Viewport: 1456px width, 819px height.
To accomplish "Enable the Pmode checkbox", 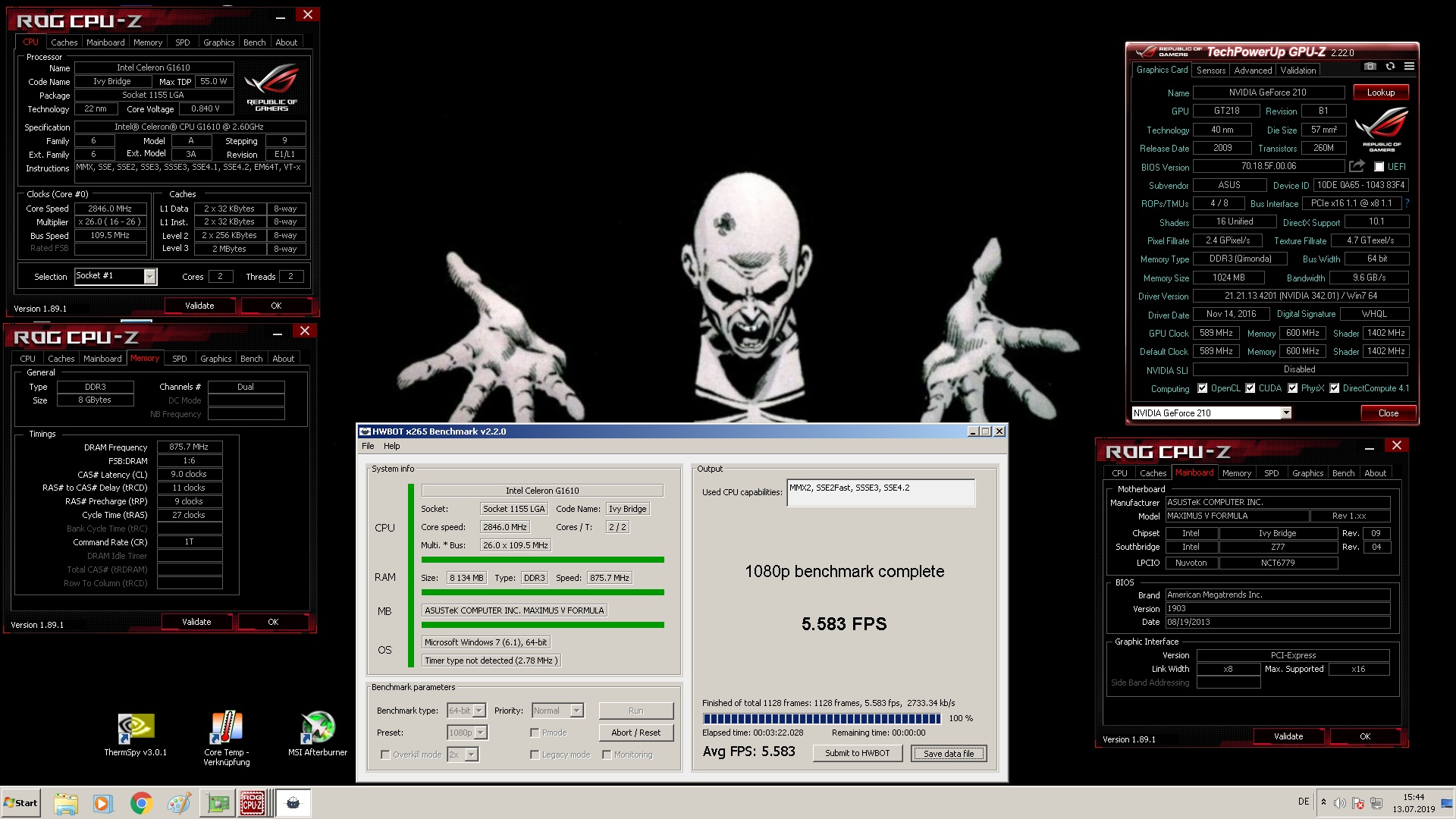I will click(x=535, y=733).
